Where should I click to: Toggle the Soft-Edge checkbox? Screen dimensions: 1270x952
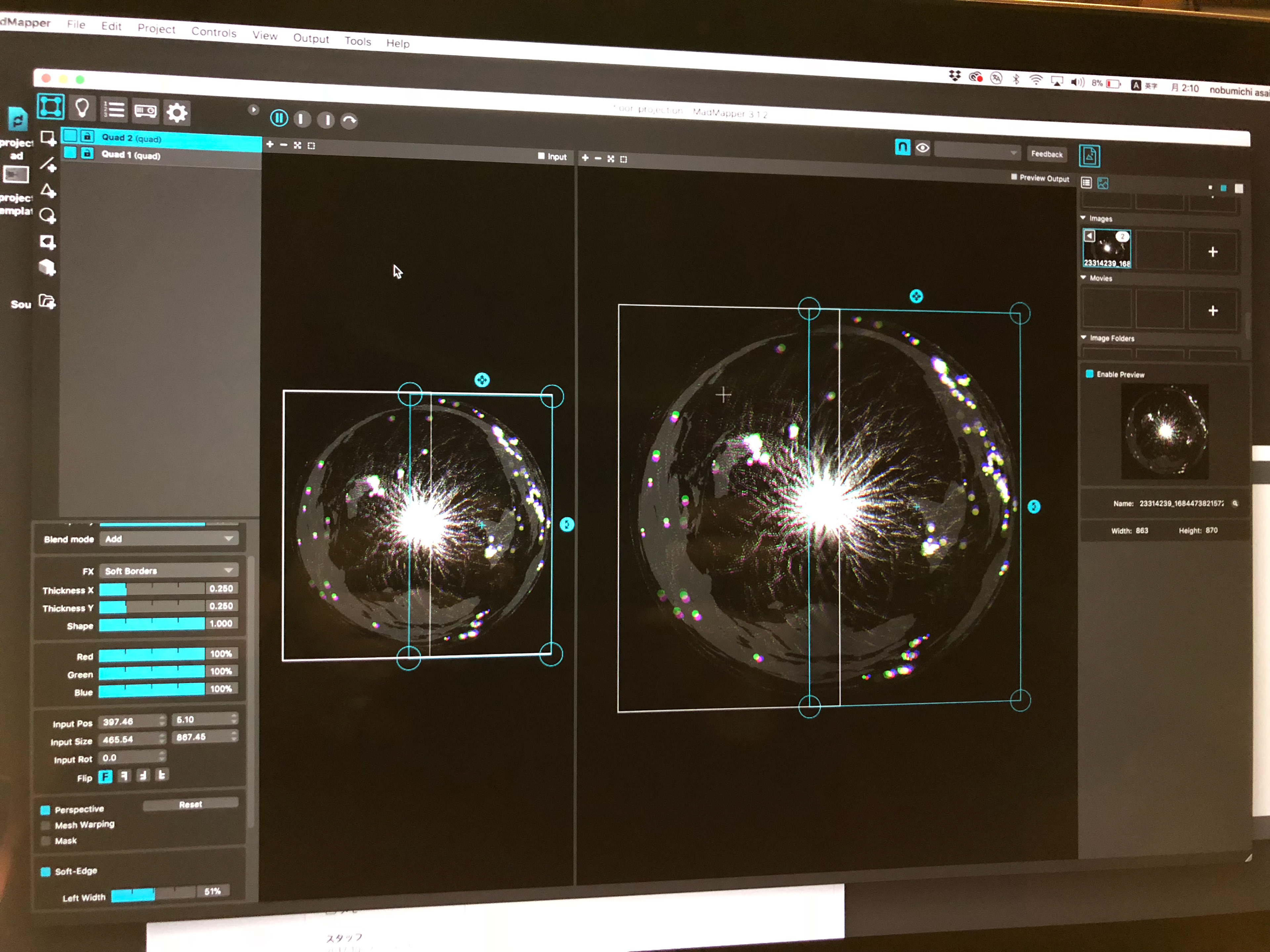45,872
